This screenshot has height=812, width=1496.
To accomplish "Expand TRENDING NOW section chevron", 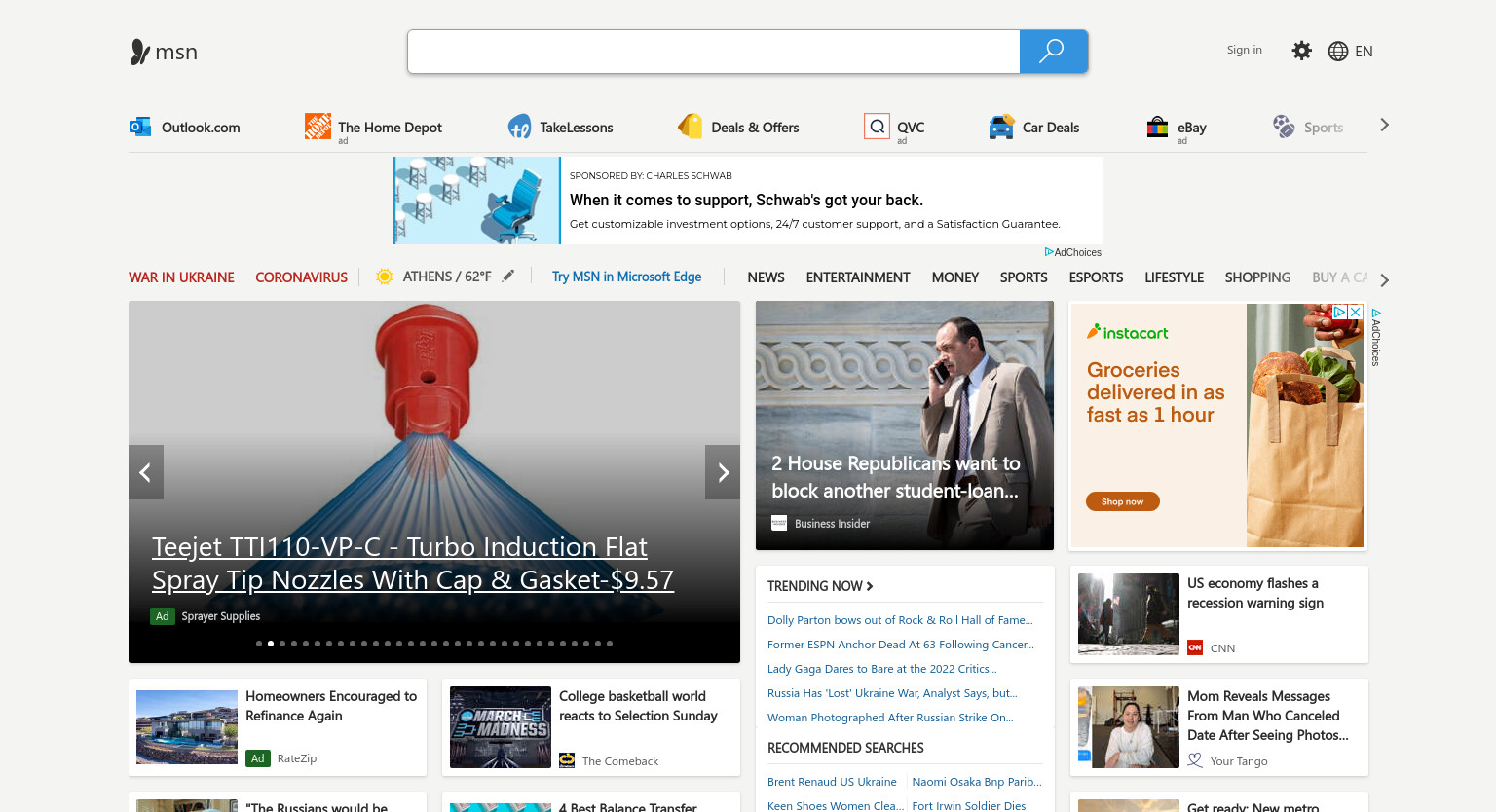I will click(870, 586).
